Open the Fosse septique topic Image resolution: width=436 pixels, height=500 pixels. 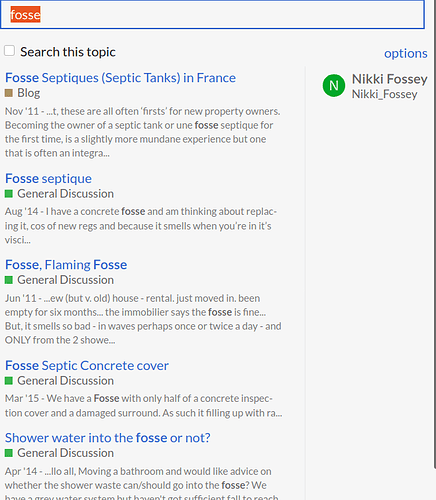[x=48, y=179]
